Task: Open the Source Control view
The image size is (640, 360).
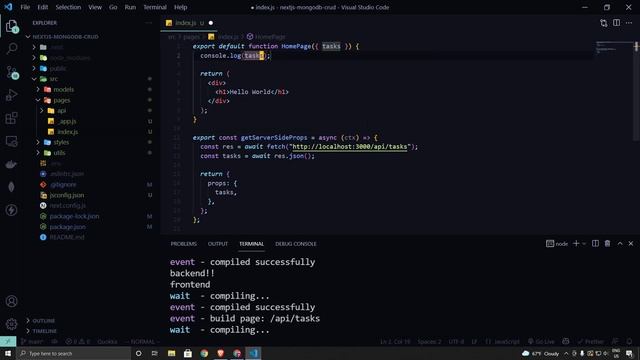Action: pyautogui.click(x=11, y=72)
